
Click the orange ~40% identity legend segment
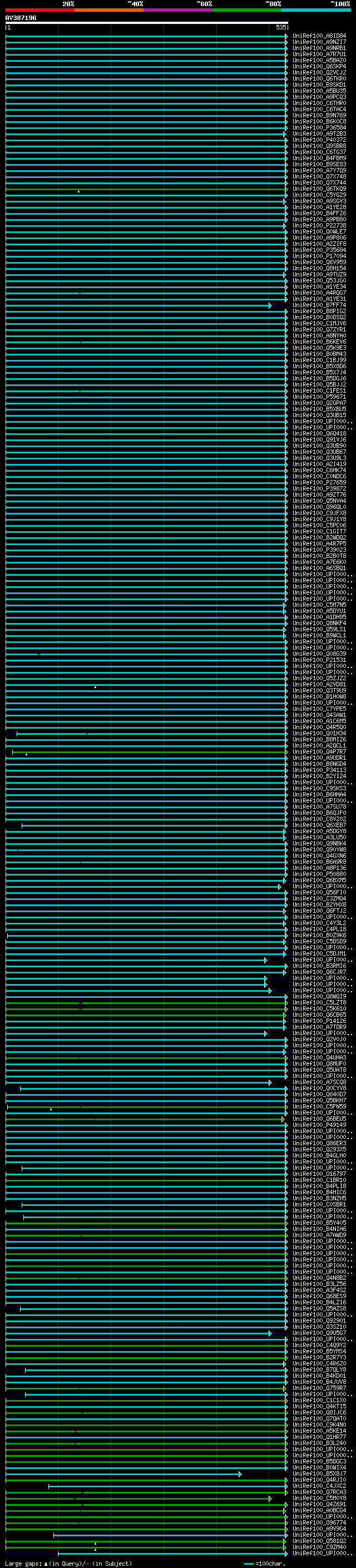click(x=110, y=10)
